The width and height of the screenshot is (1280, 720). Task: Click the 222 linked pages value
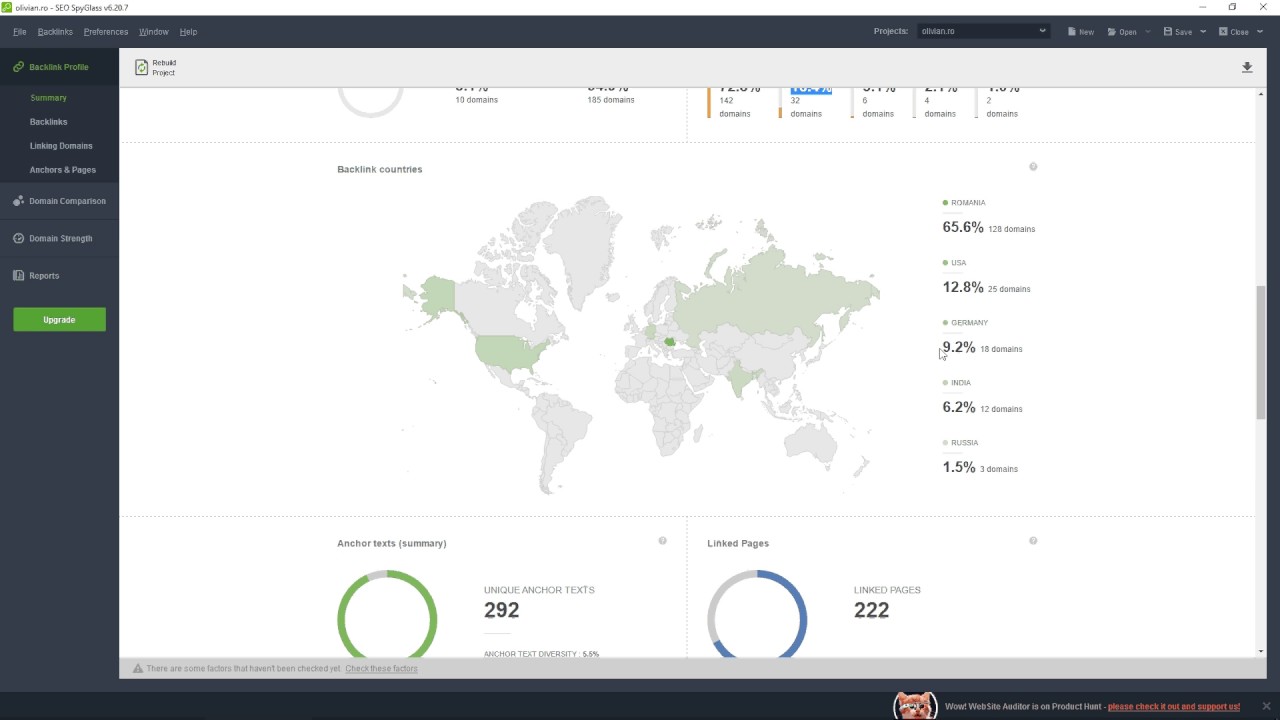click(x=872, y=610)
